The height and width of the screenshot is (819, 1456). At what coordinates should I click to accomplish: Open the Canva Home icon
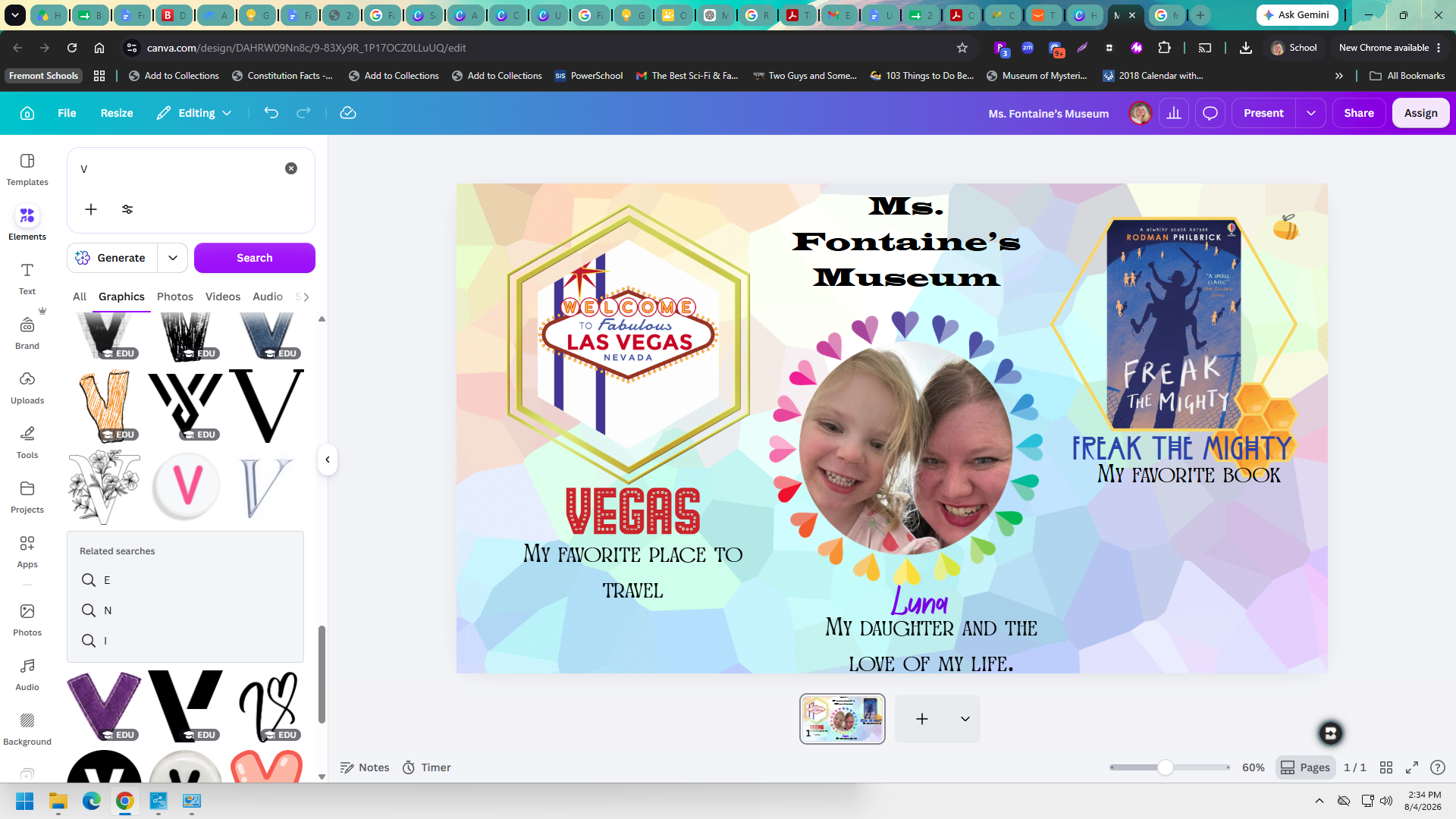27,113
